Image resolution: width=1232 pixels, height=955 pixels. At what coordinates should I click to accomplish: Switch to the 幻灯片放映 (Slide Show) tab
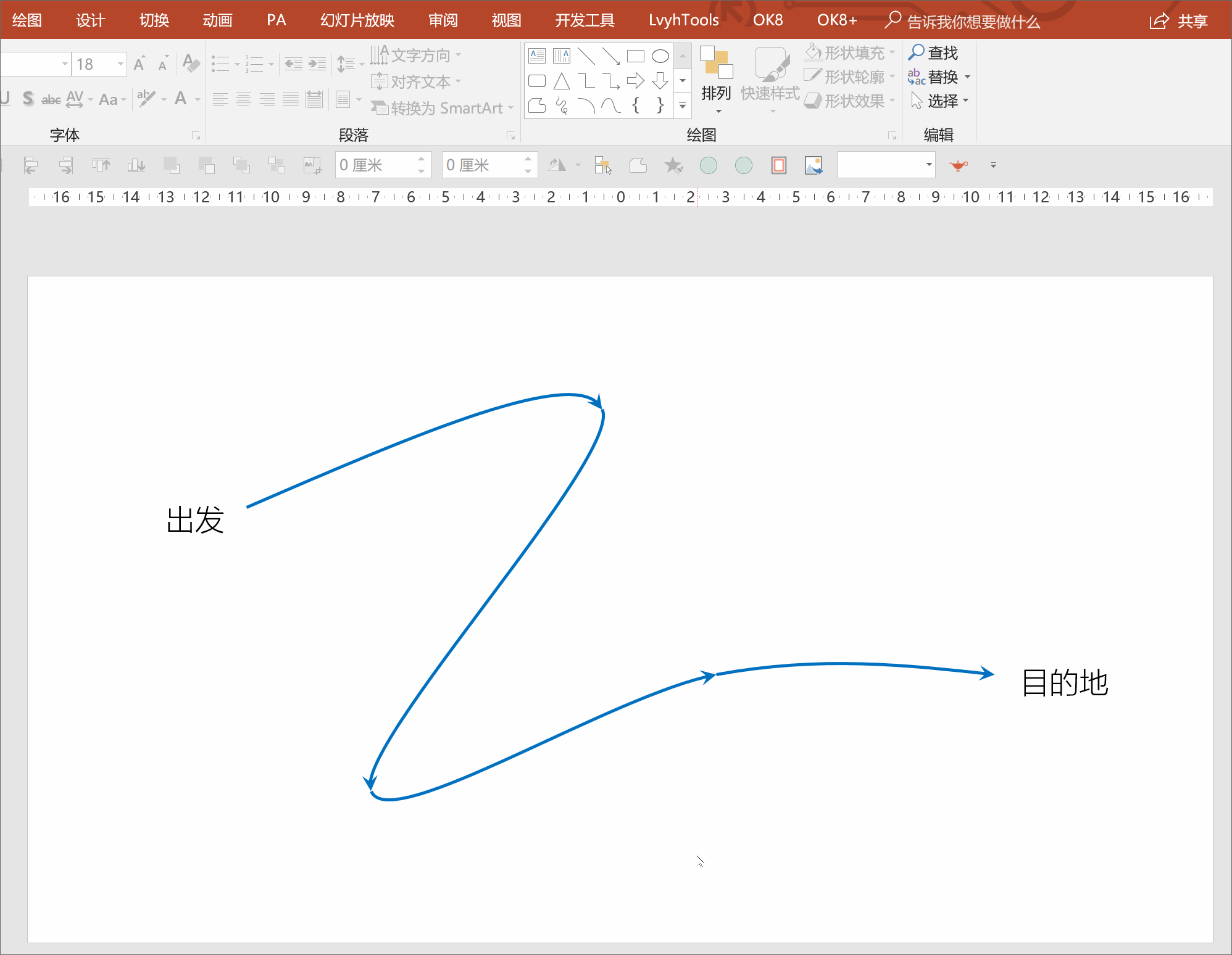(357, 20)
